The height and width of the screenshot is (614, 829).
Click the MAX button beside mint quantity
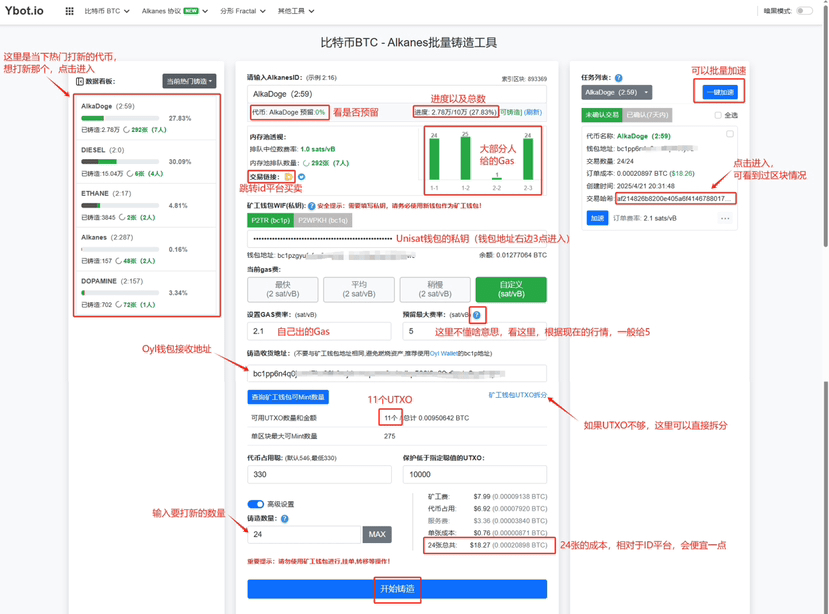pos(377,534)
